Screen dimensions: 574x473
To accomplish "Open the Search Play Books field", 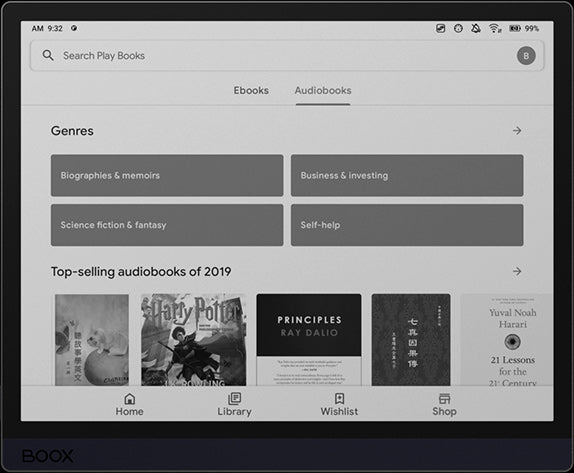I will [287, 56].
